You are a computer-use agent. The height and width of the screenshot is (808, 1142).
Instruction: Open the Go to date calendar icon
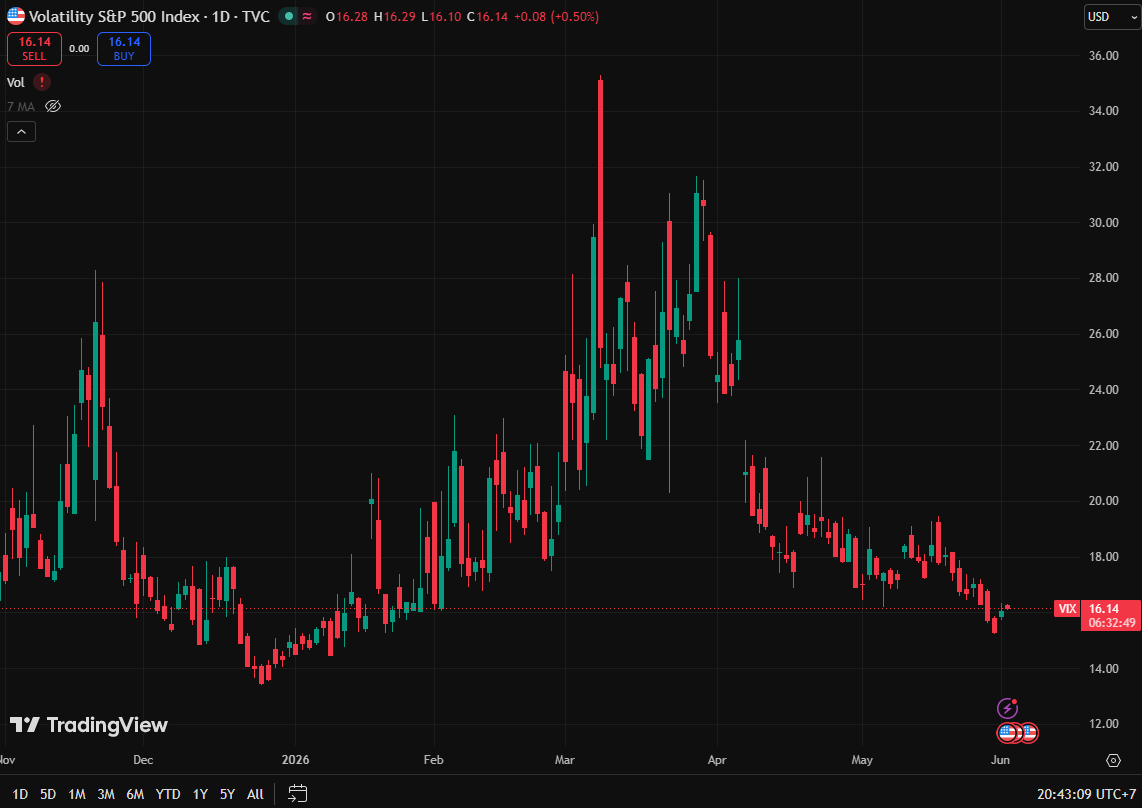coord(297,793)
